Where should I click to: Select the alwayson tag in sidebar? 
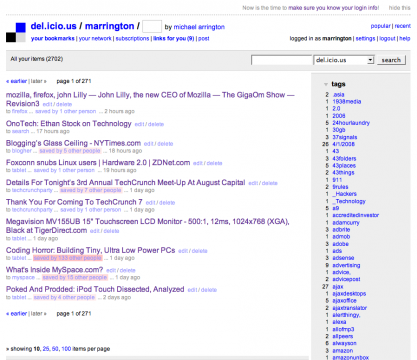(x=344, y=343)
